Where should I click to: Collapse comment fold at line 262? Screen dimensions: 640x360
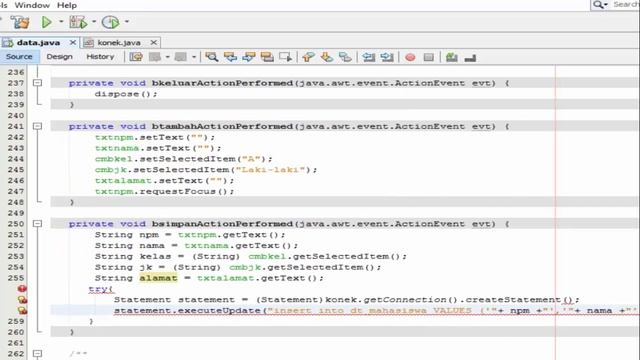click(38, 353)
